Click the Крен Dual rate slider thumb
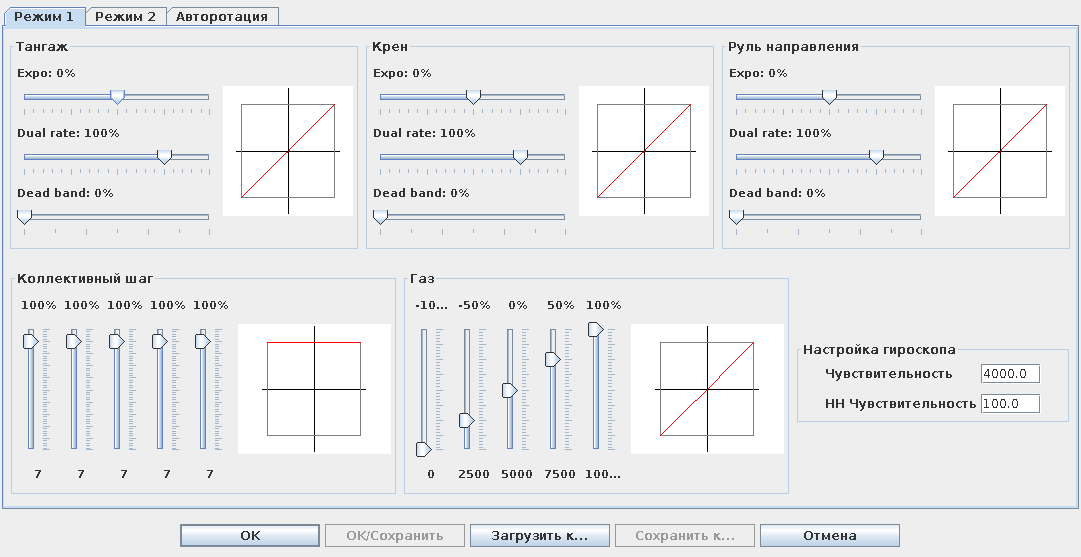Viewport: 1081px width, 557px height. (x=520, y=156)
